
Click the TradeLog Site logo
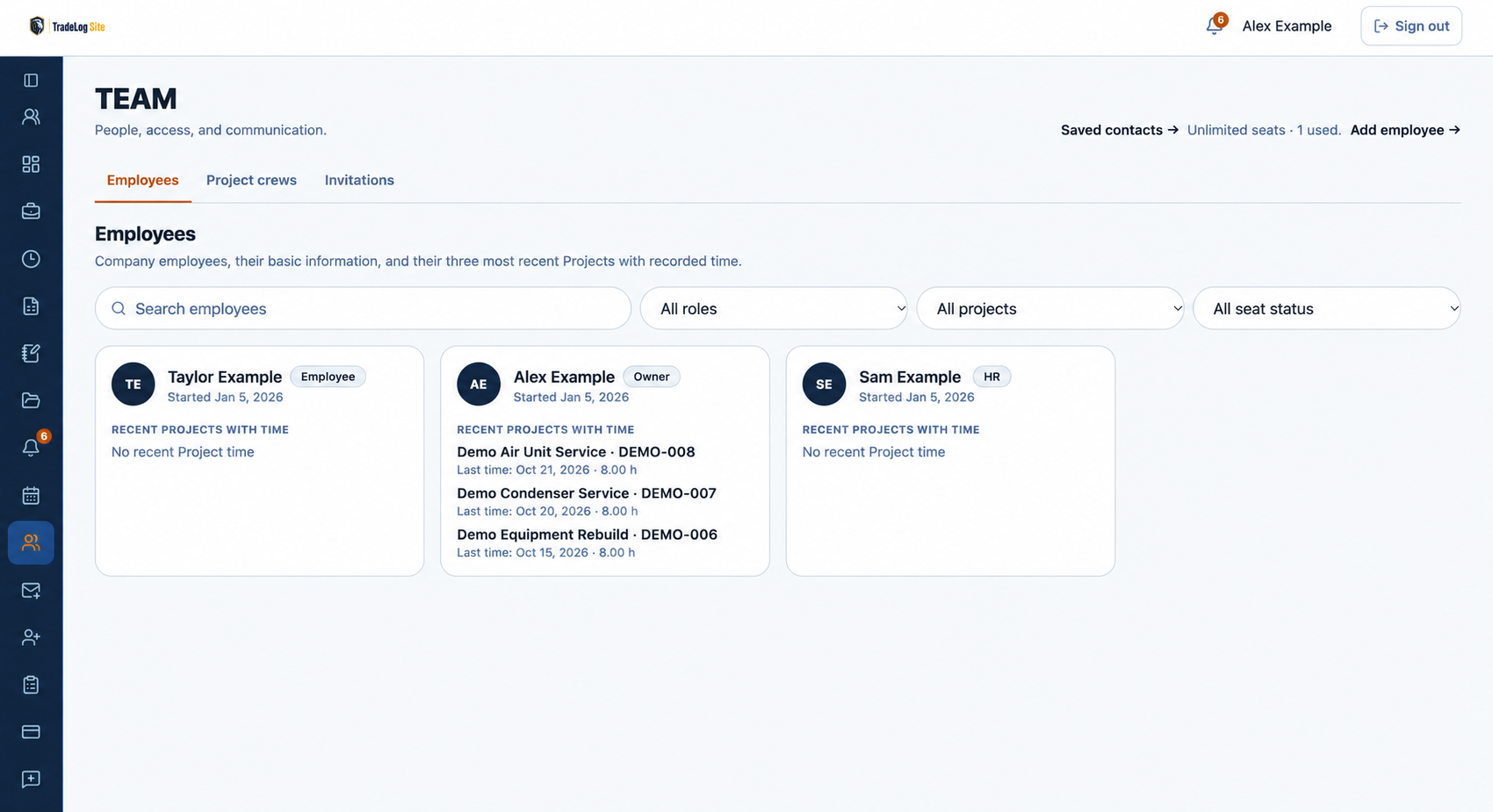67,26
